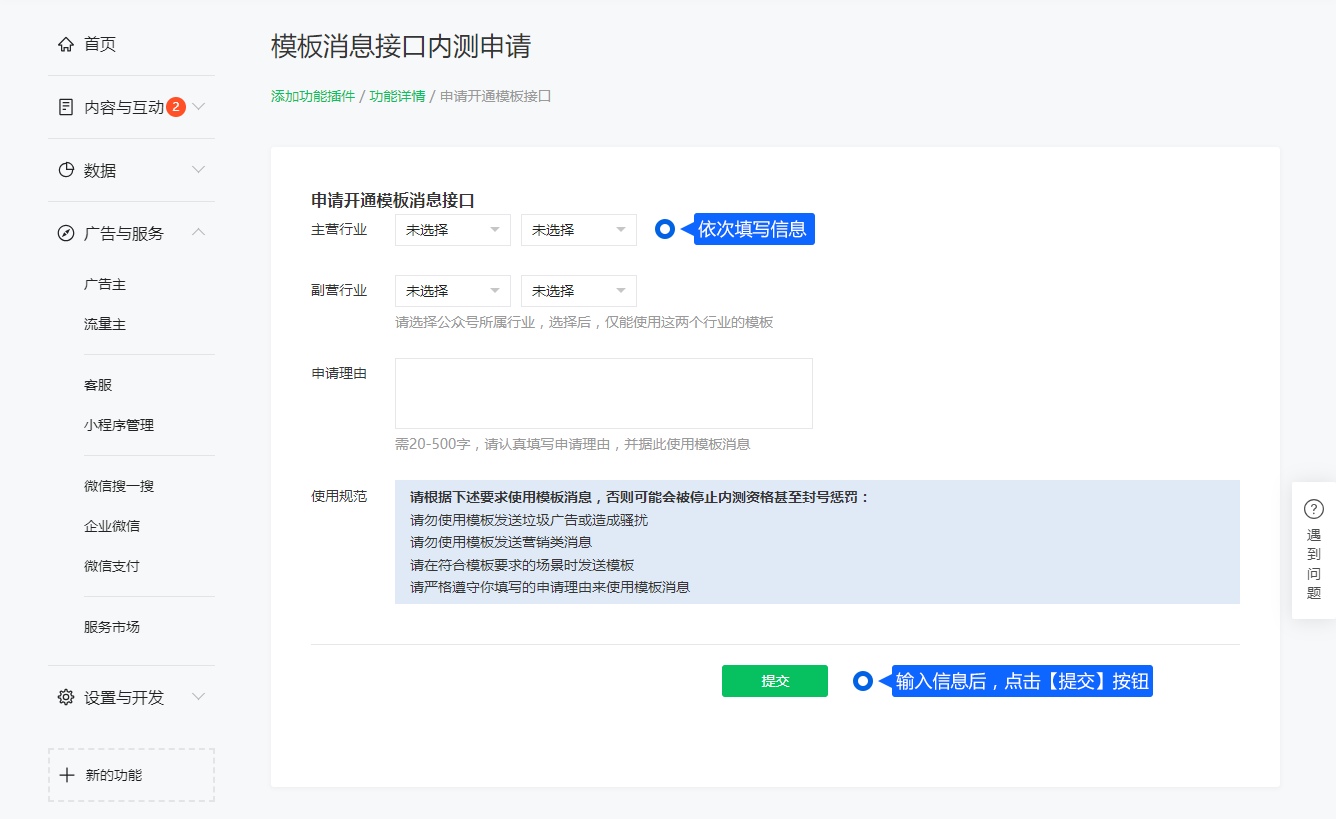Image resolution: width=1336 pixels, height=819 pixels.
Task: Click the pie chart icon for 数据
Action: (x=66, y=170)
